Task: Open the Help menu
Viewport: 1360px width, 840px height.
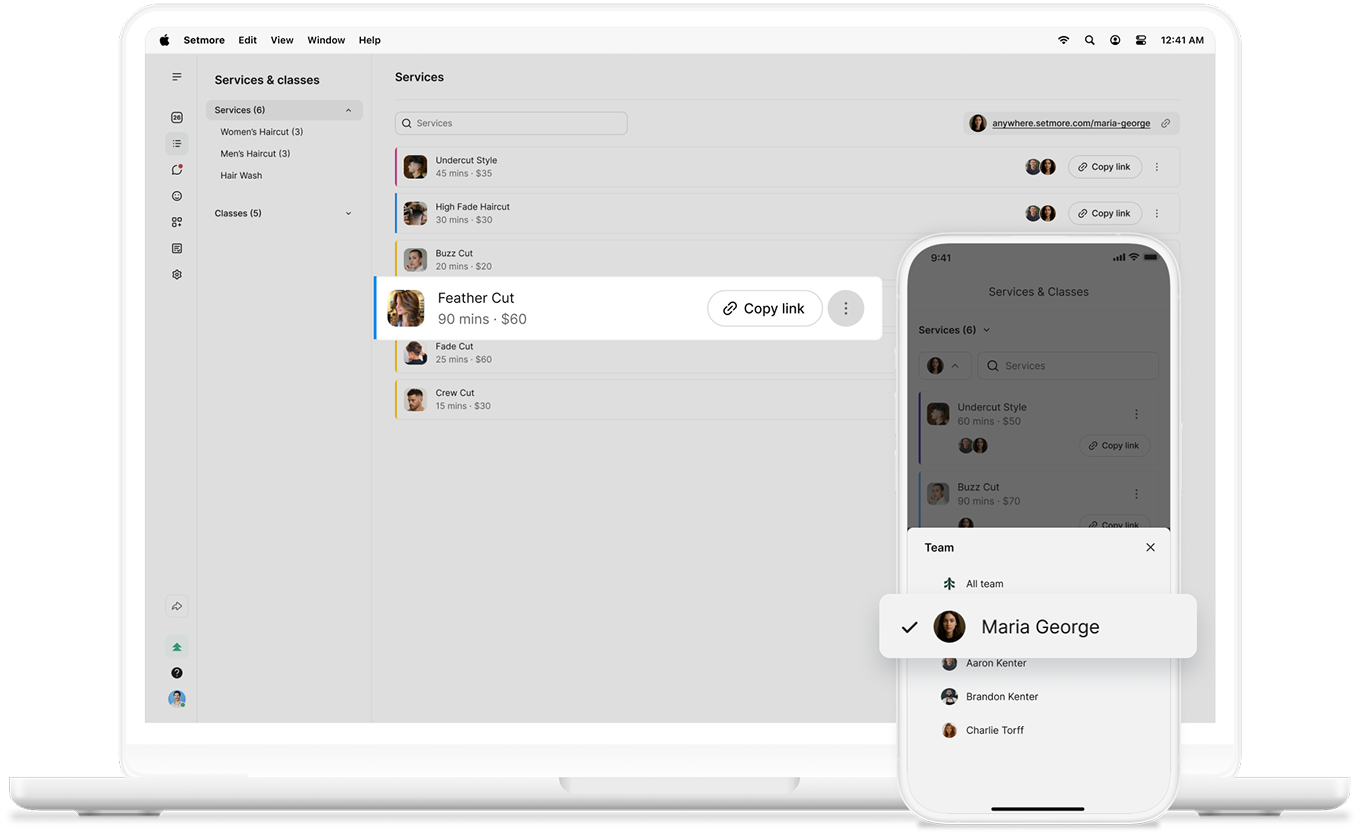Action: pos(370,40)
